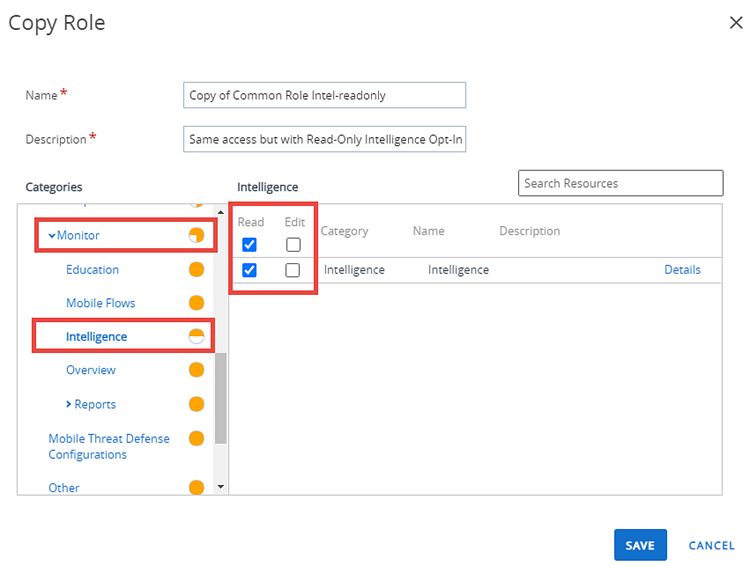750x566 pixels.
Task: Toggle the header Read select-all checkbox
Action: 249,245
